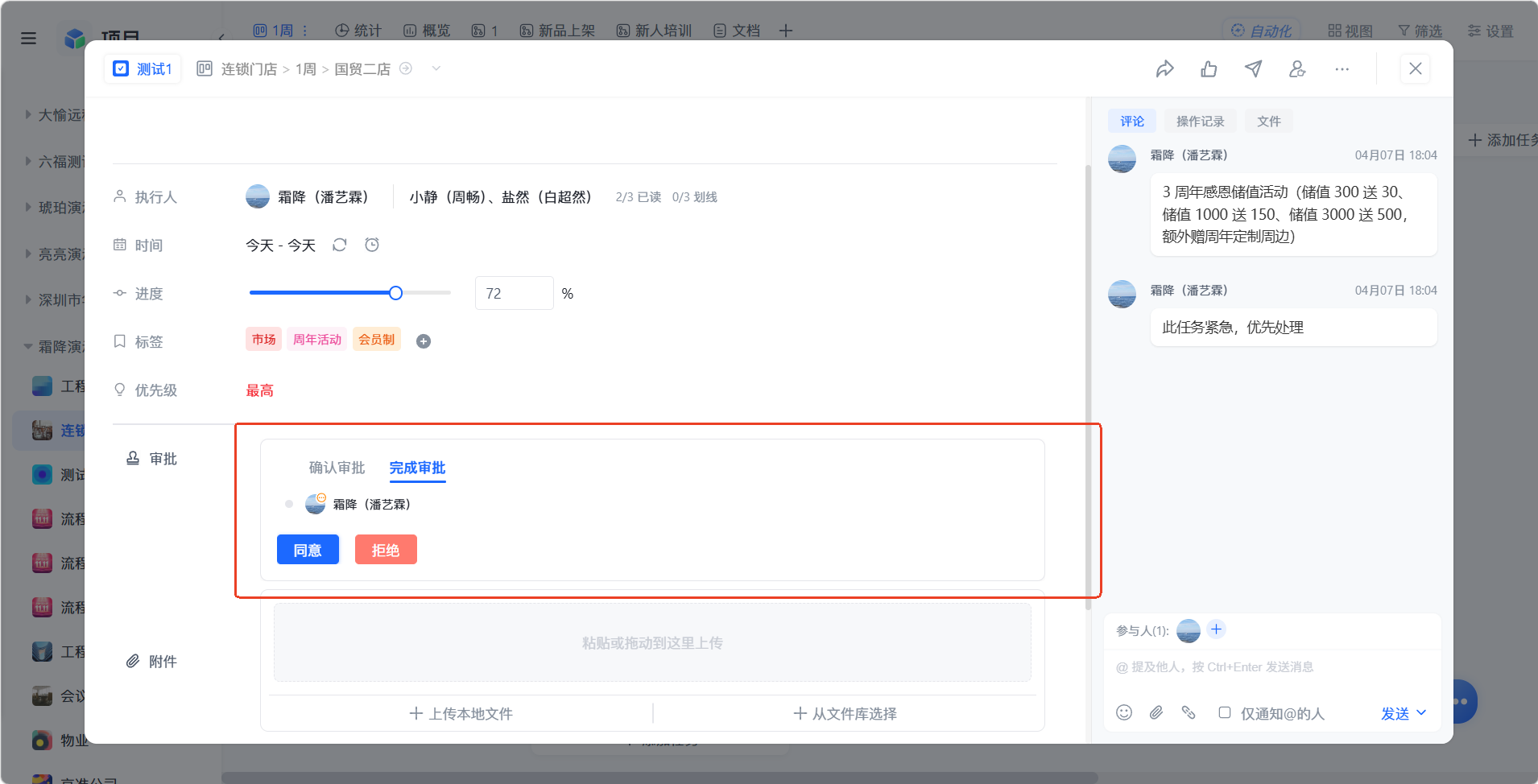1538x784 pixels.
Task: Click 设置 in background toolbar
Action: tap(1490, 31)
